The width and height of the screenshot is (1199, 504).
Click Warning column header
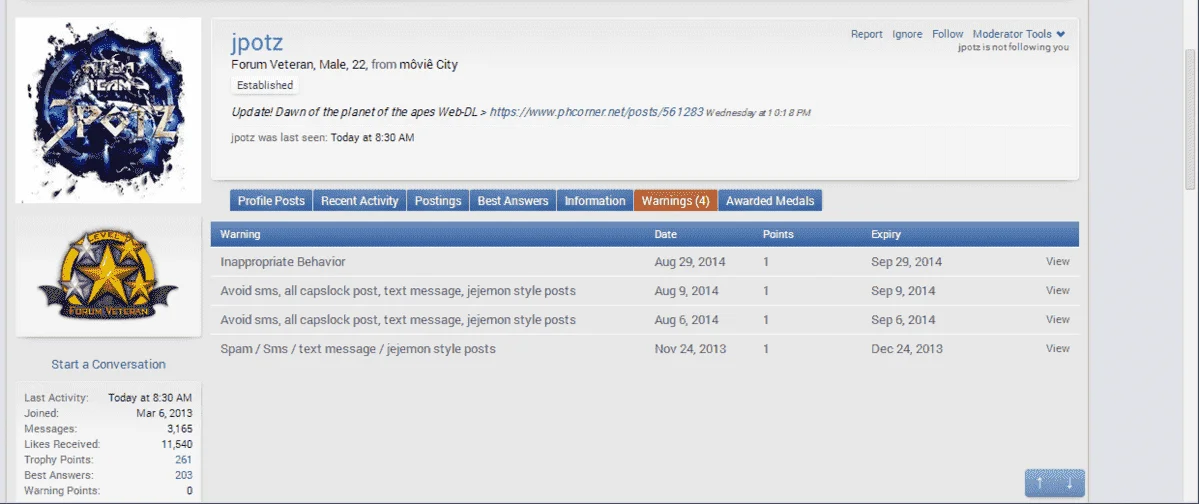point(240,234)
